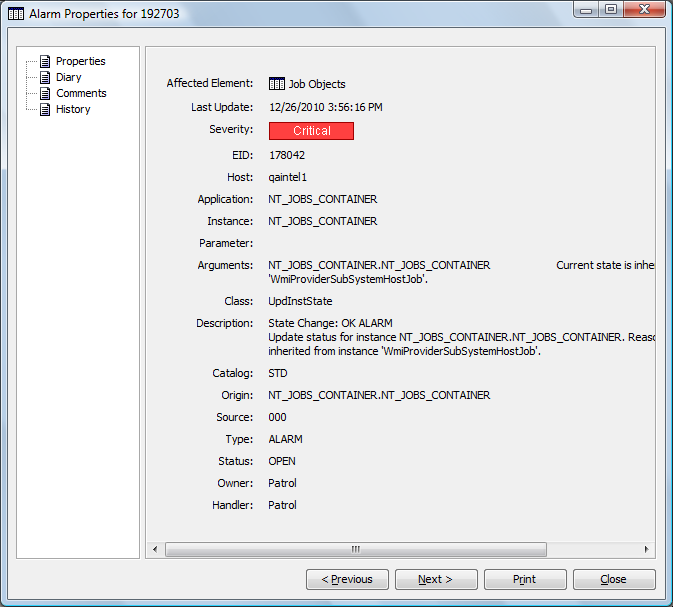Go to the previous alarm with Previous button
This screenshot has width=673, height=607.
[347, 579]
